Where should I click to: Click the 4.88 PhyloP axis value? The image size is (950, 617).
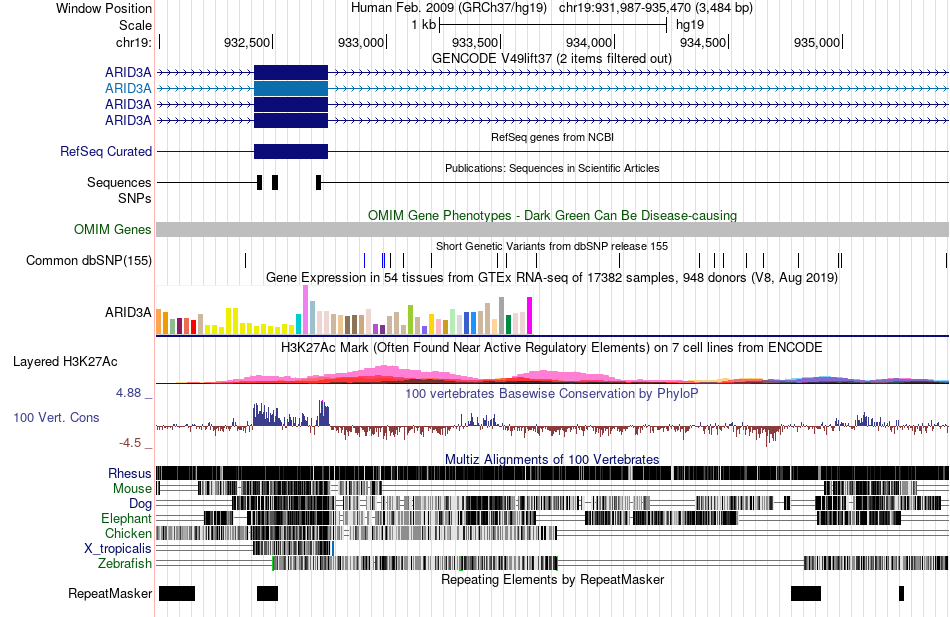[x=128, y=393]
